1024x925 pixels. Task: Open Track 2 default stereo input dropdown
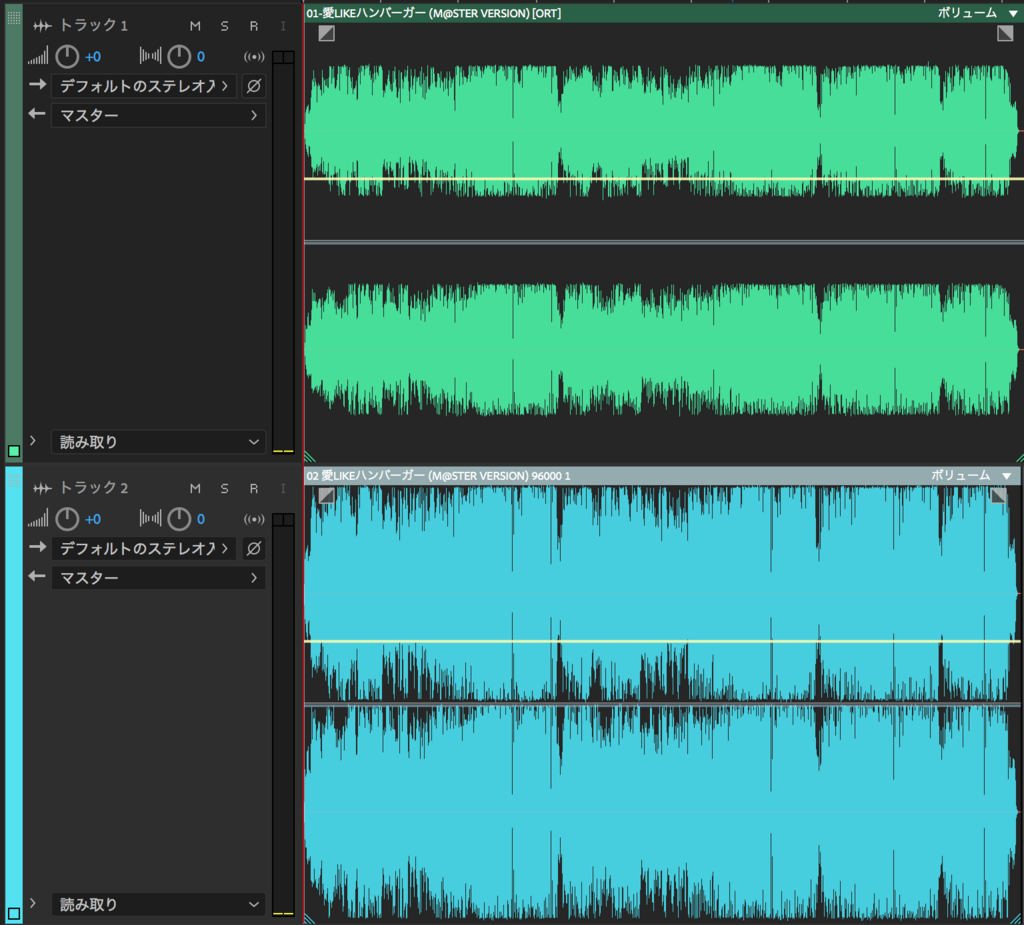[144, 548]
